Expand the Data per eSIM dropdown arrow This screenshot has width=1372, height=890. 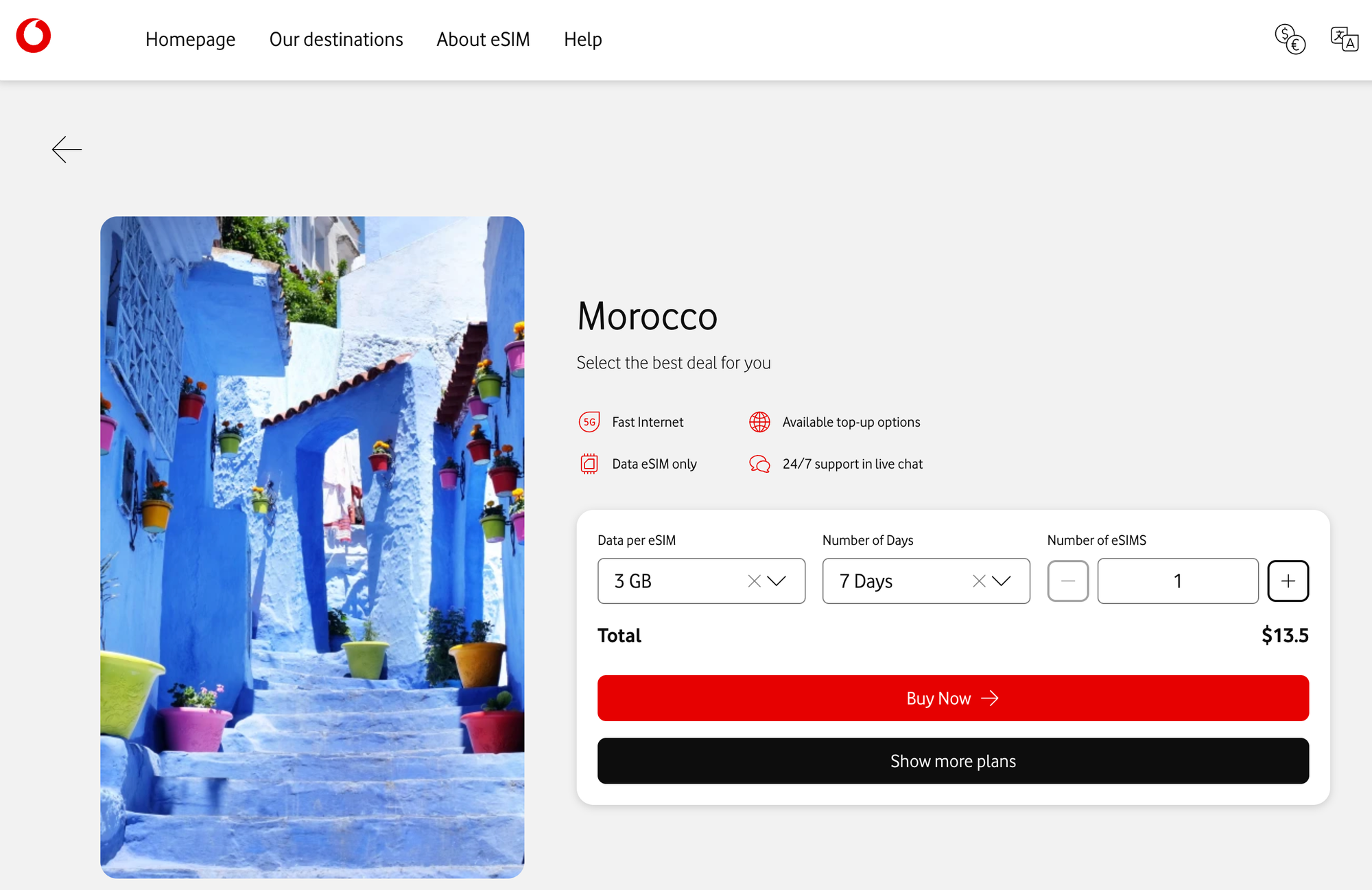(x=777, y=581)
